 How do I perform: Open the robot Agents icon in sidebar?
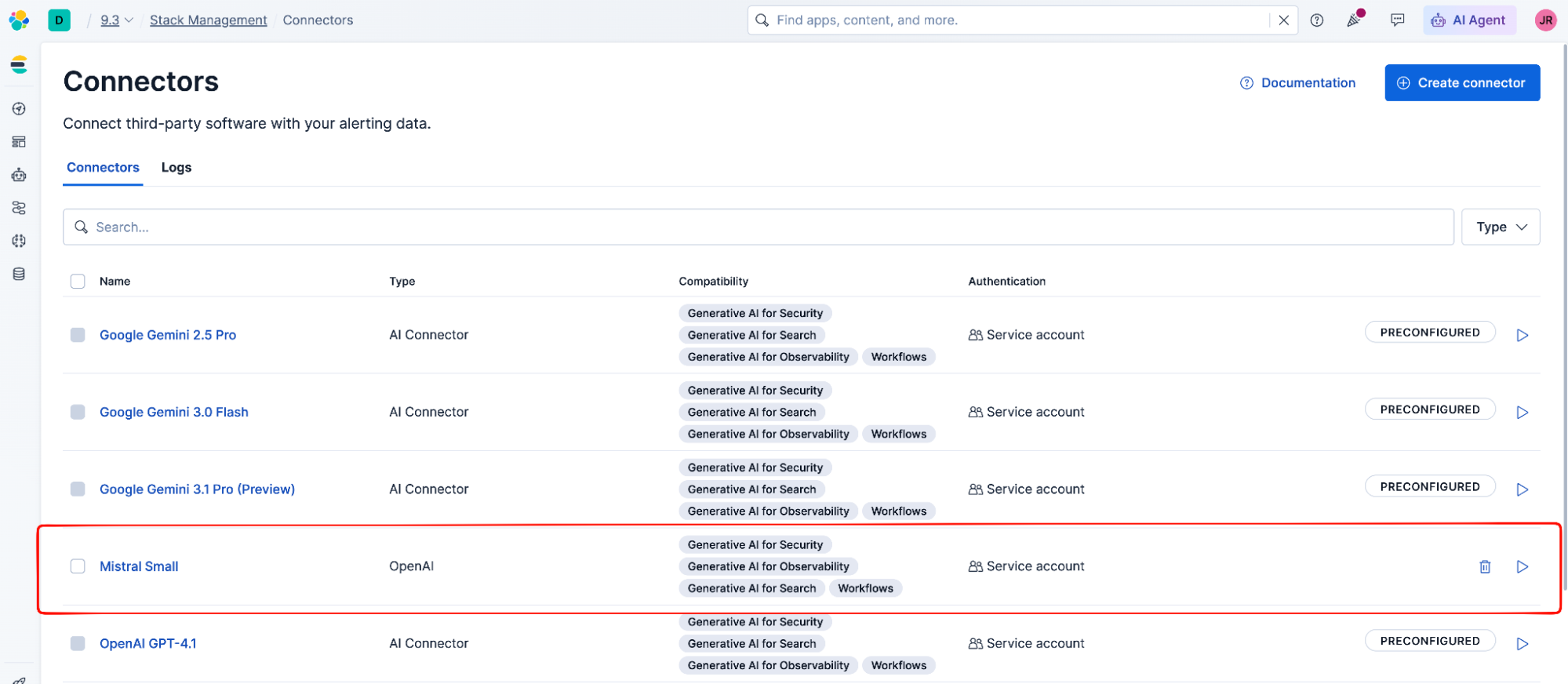click(19, 175)
